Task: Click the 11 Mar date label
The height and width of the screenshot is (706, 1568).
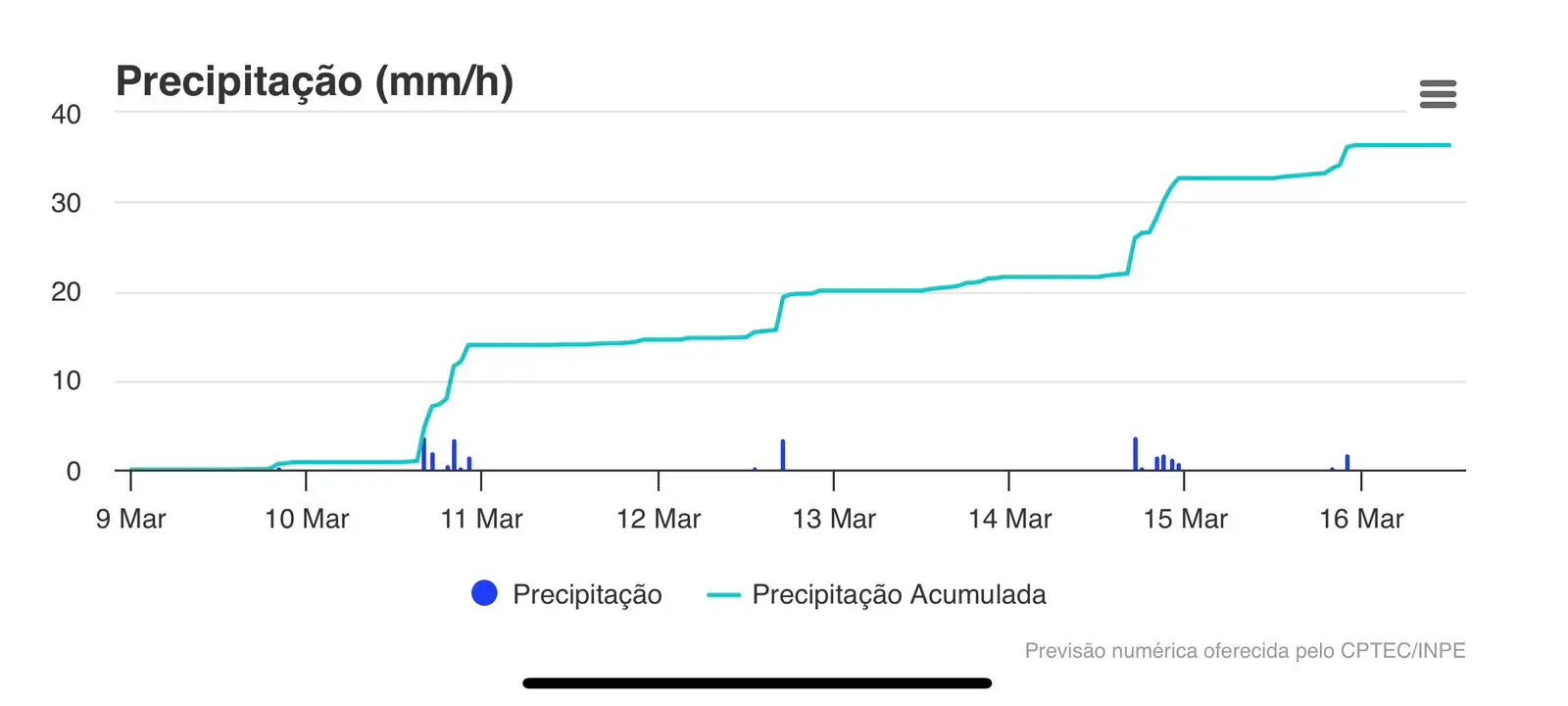Action: tap(482, 519)
